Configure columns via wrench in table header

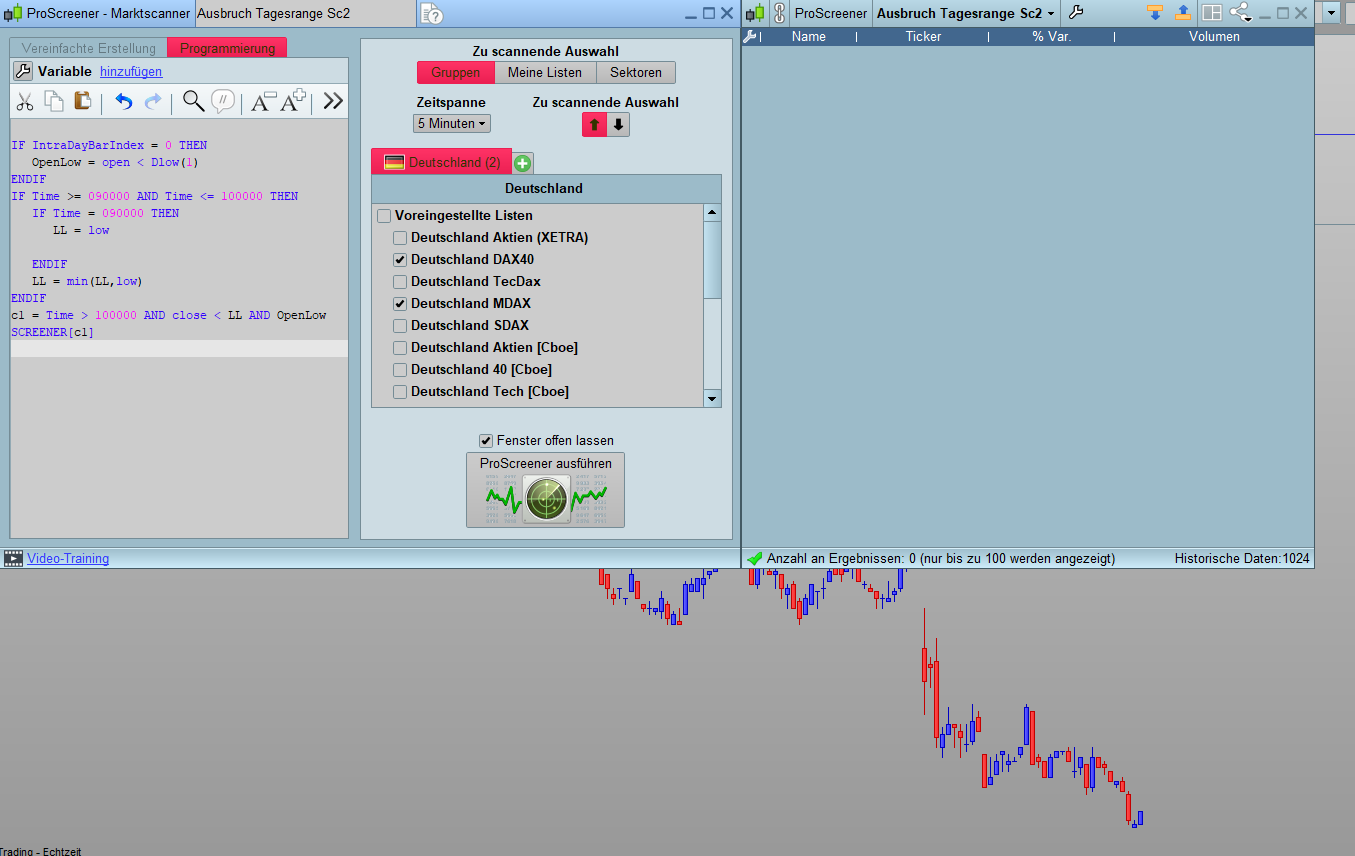pyautogui.click(x=750, y=36)
